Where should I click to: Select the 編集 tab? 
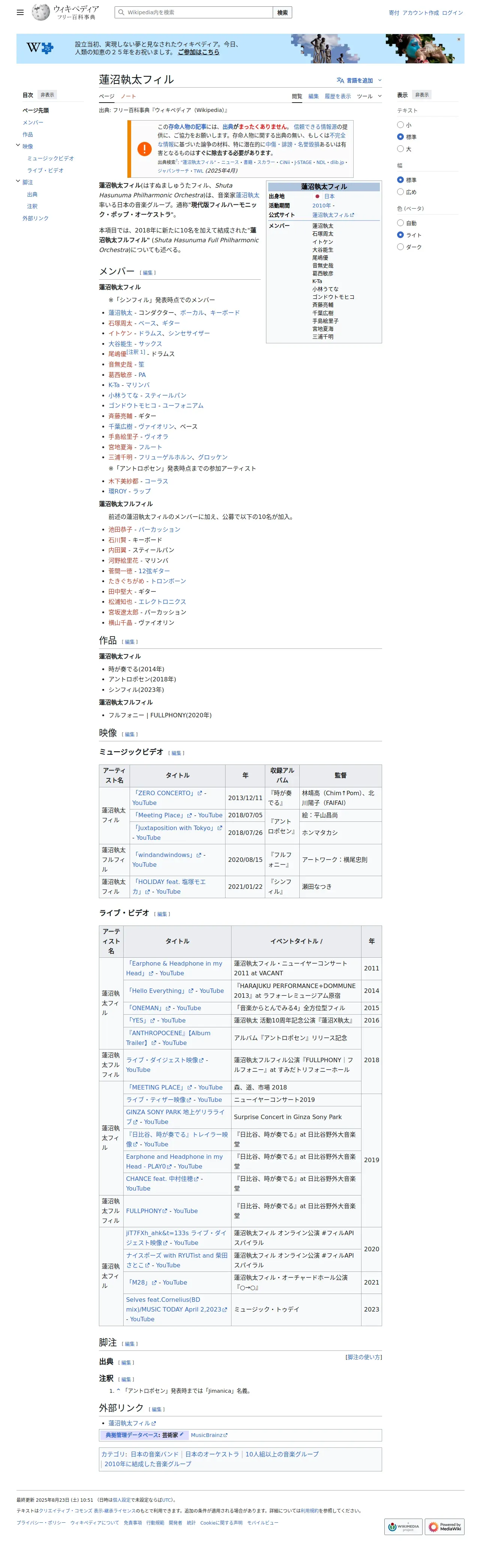(x=314, y=96)
